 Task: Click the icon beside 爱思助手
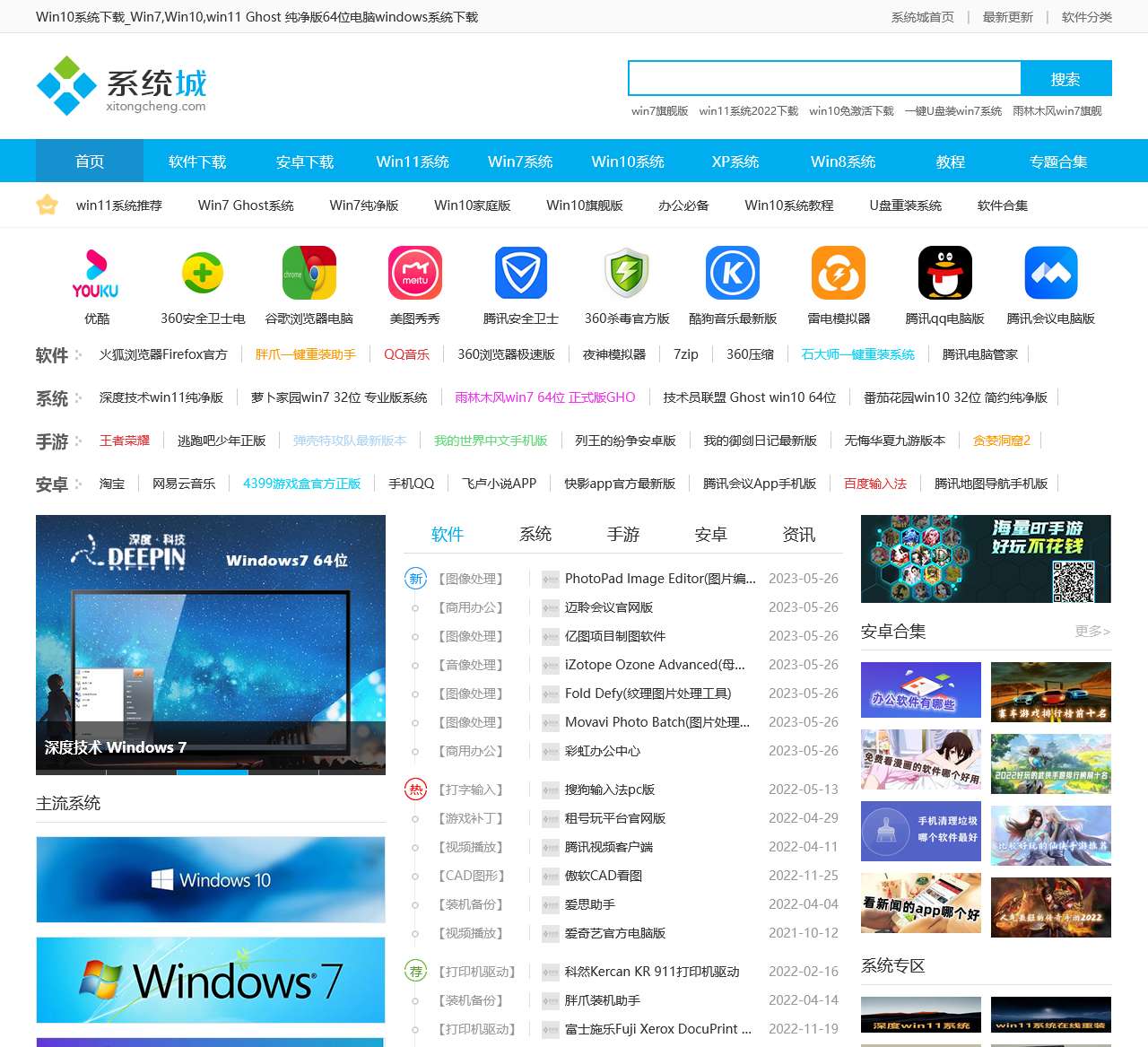click(x=551, y=905)
